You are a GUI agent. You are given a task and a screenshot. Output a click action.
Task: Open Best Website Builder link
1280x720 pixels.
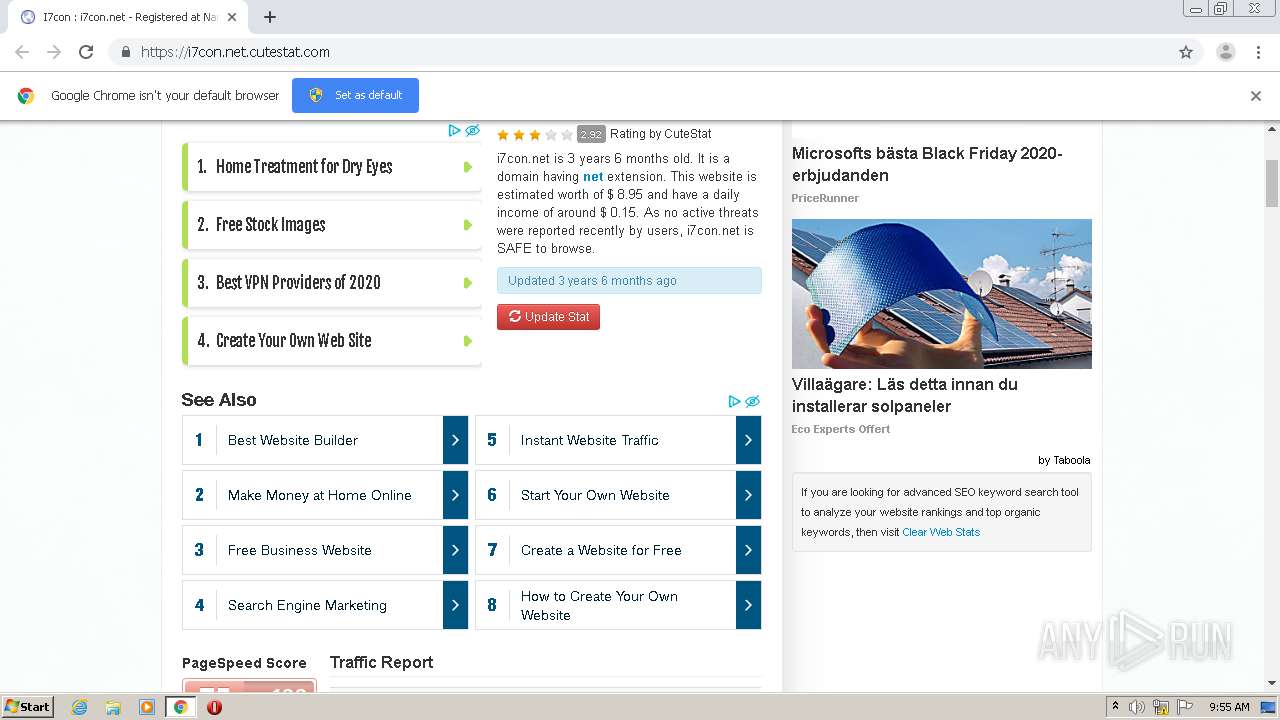pyautogui.click(x=293, y=440)
